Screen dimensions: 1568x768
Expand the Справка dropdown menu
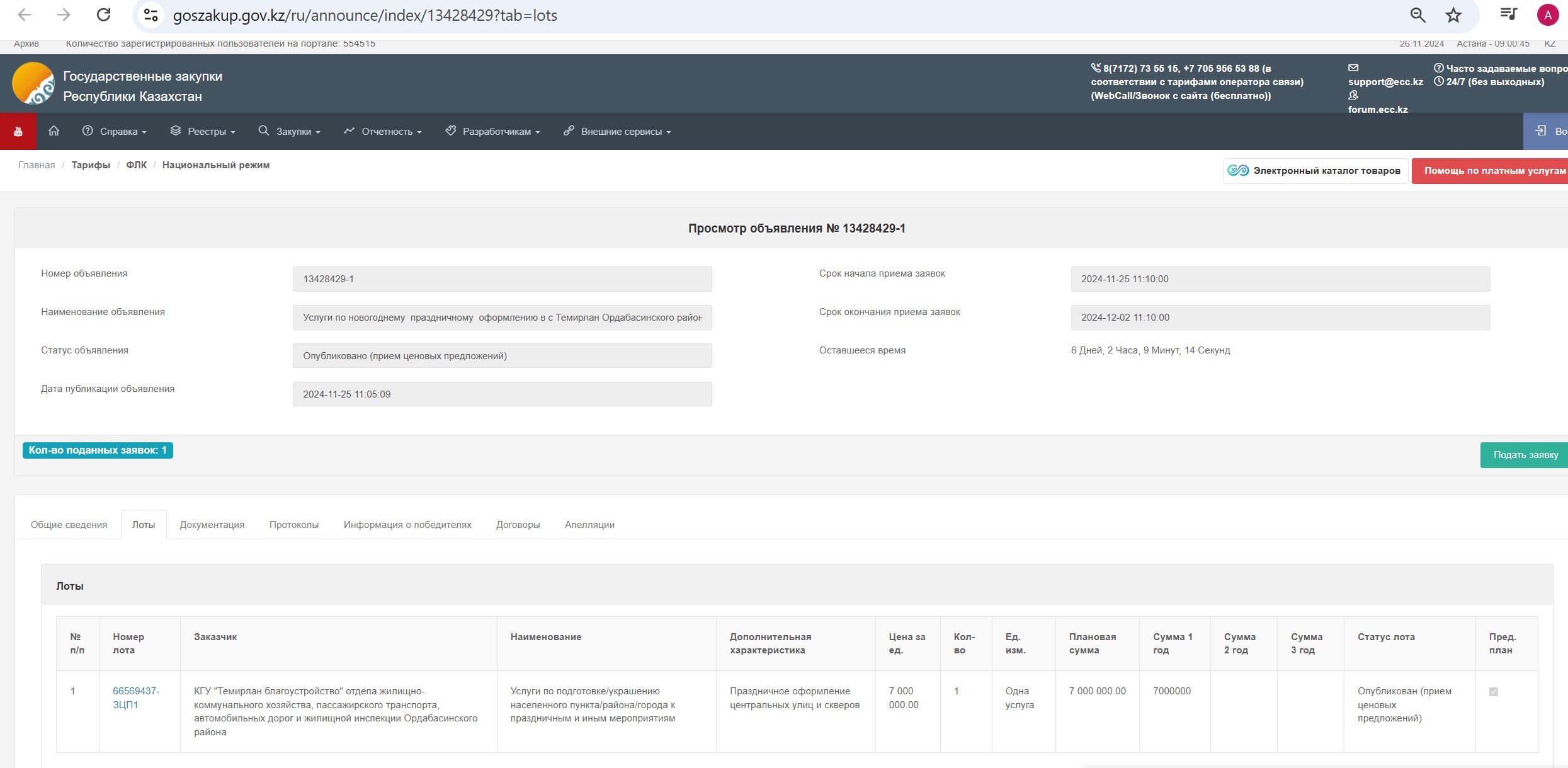(x=114, y=131)
